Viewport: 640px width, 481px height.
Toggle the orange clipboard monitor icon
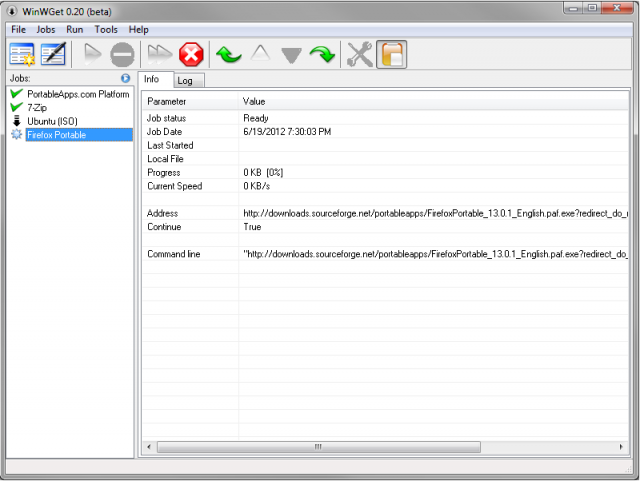[391, 54]
